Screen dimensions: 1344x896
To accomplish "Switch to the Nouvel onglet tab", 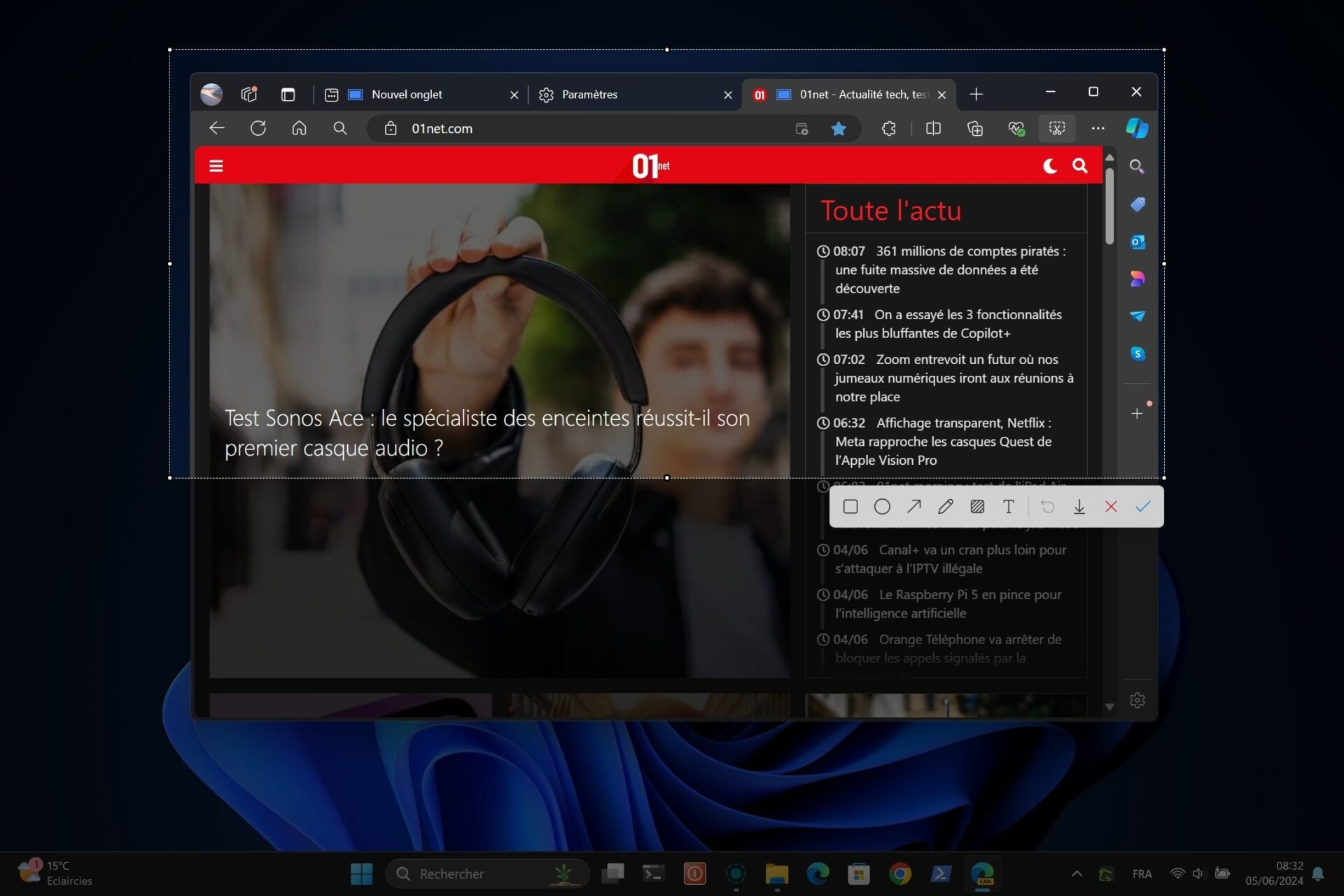I will point(407,94).
